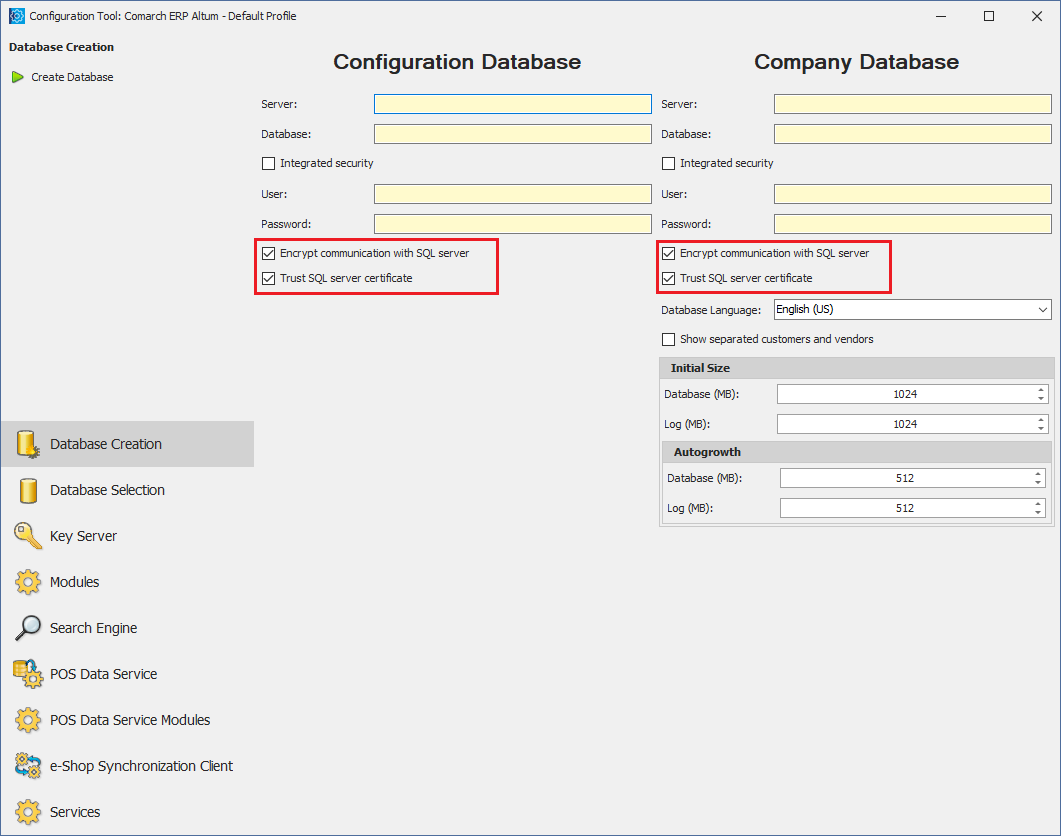This screenshot has width=1061, height=836.
Task: Click the POS Data Service icon
Action: pos(28,674)
